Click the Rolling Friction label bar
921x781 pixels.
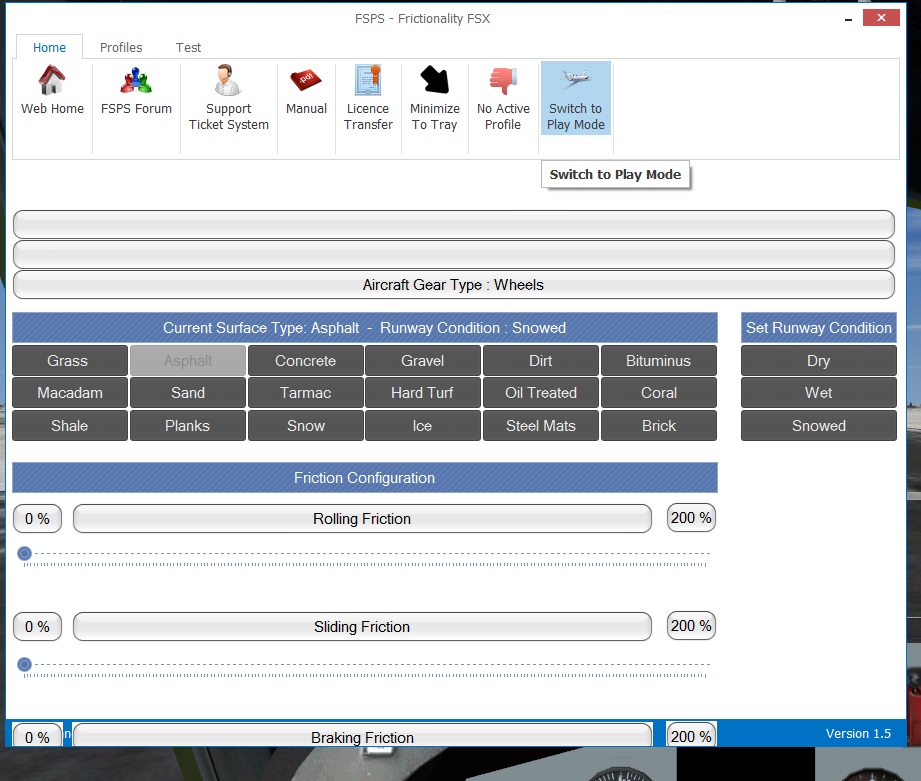pos(362,519)
